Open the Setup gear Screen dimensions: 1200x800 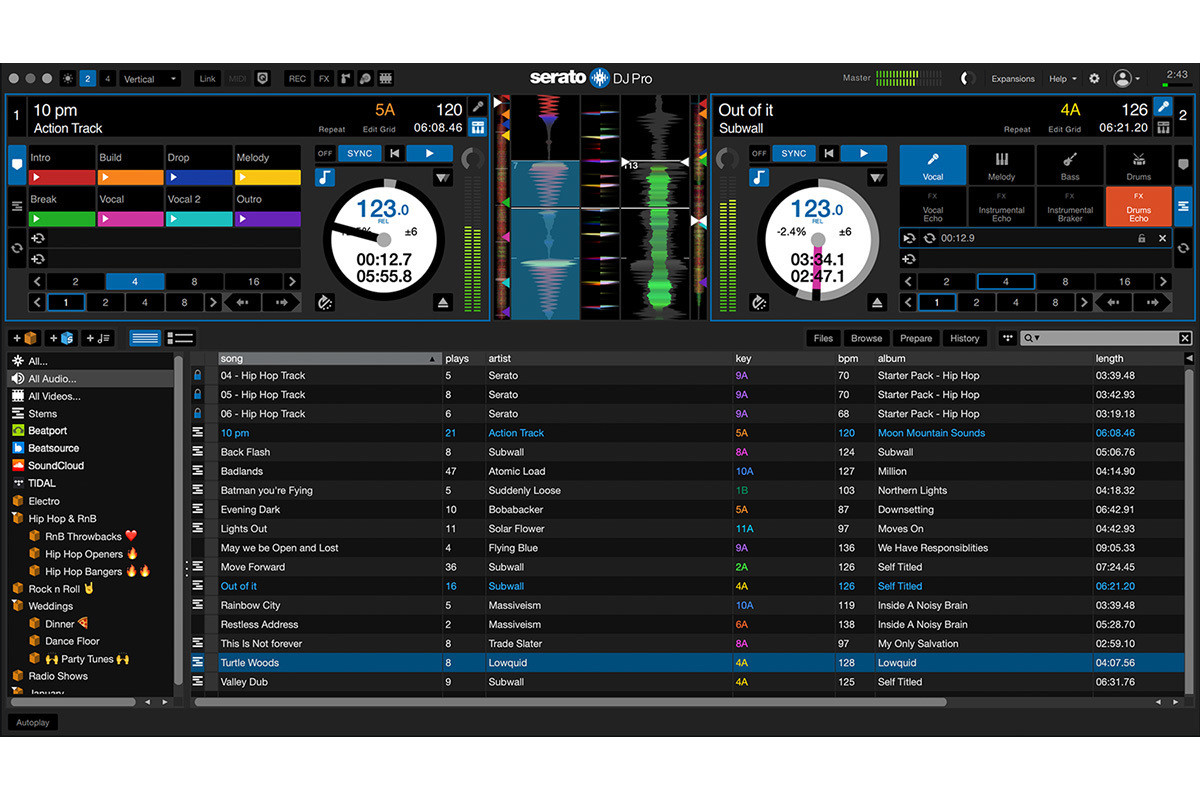(1094, 78)
